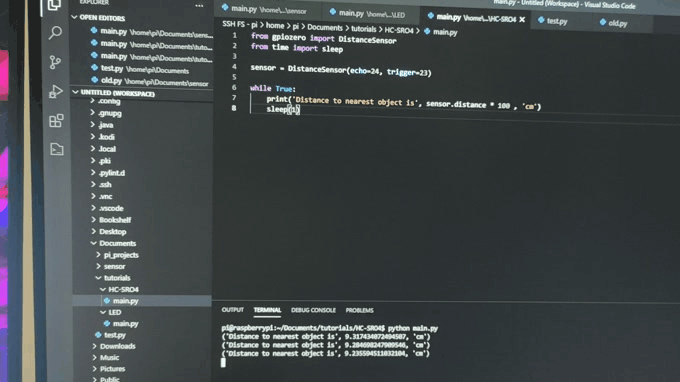Viewport: 680px width, 382px height.
Task: Open the Debug Console panel tab
Action: pos(313,310)
